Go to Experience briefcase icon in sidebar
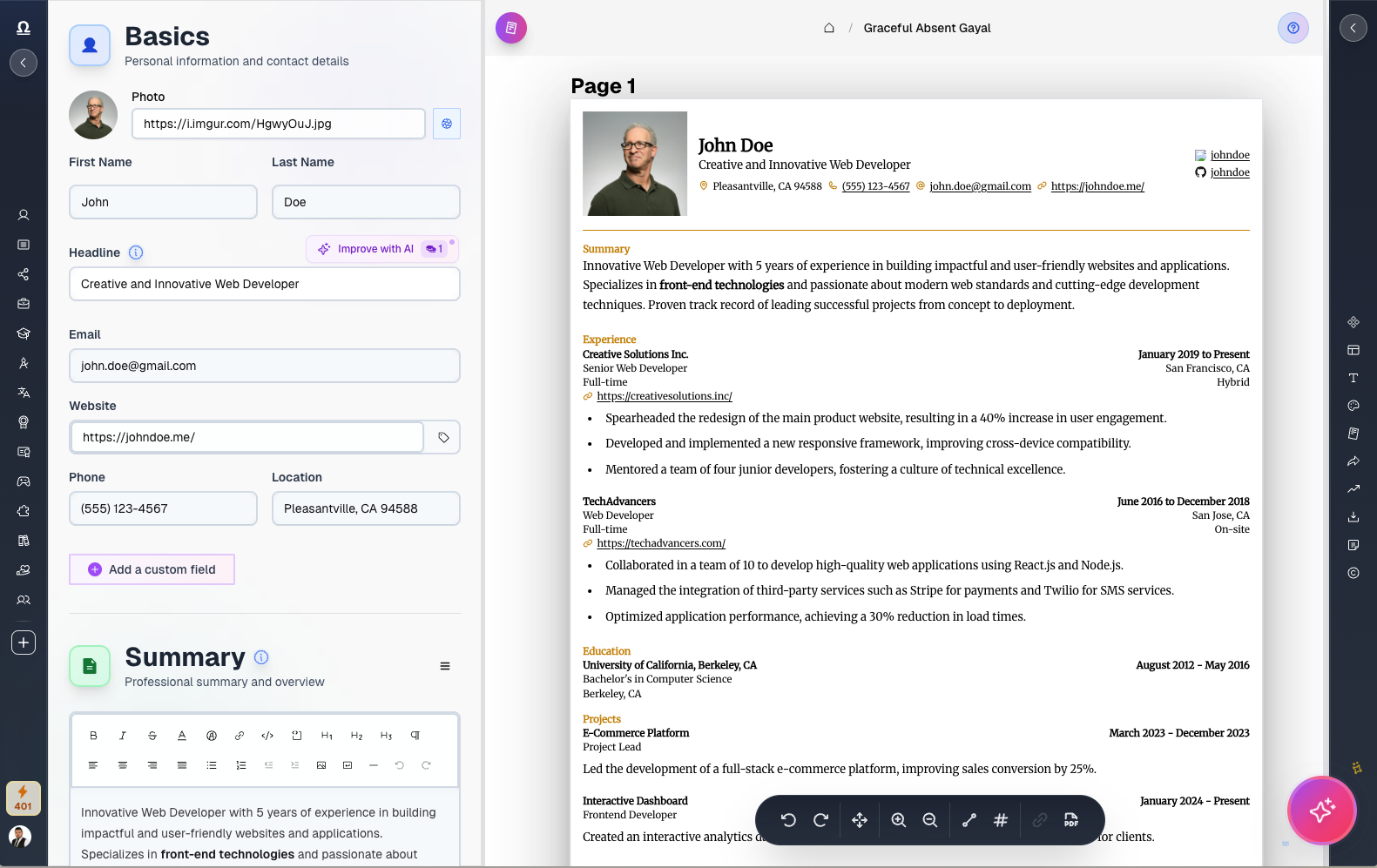This screenshot has width=1377, height=868. [x=24, y=304]
